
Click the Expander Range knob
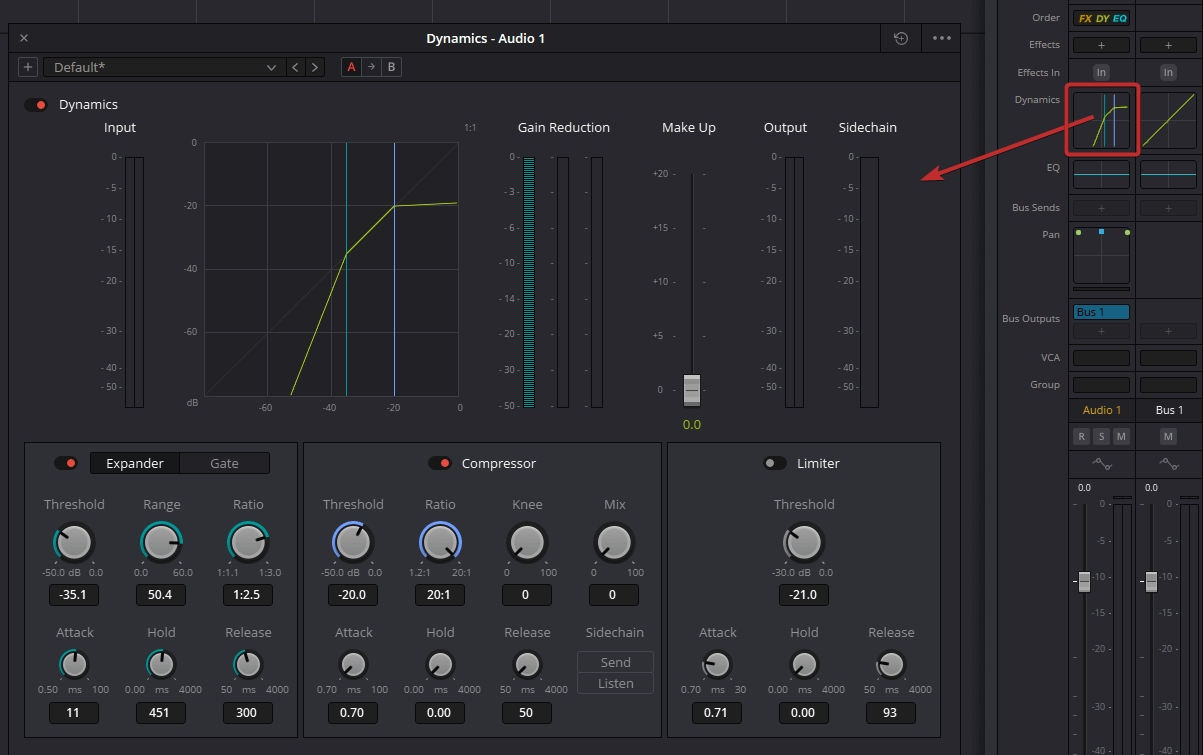point(161,542)
